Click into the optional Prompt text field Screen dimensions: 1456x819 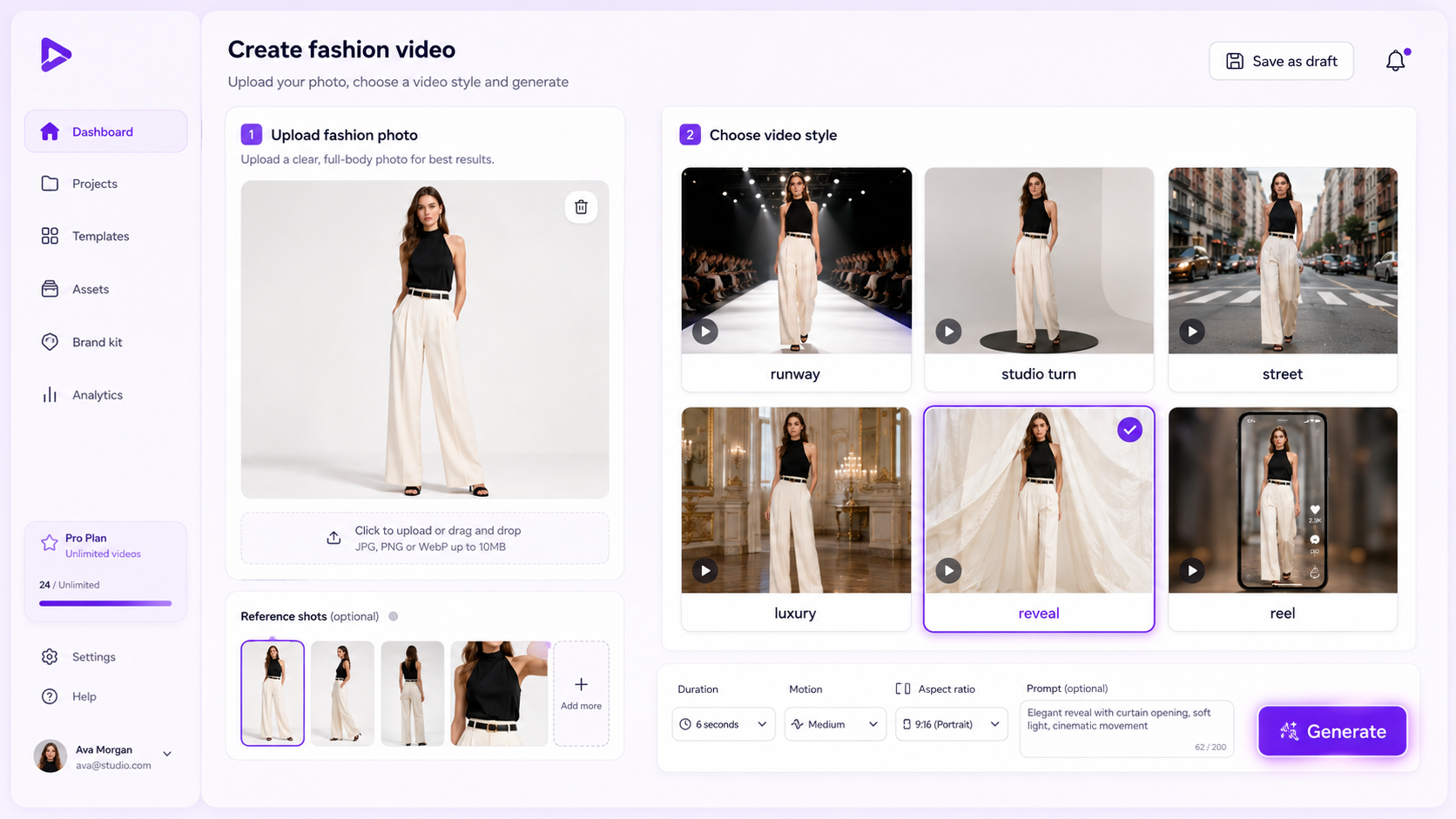coord(1127,728)
